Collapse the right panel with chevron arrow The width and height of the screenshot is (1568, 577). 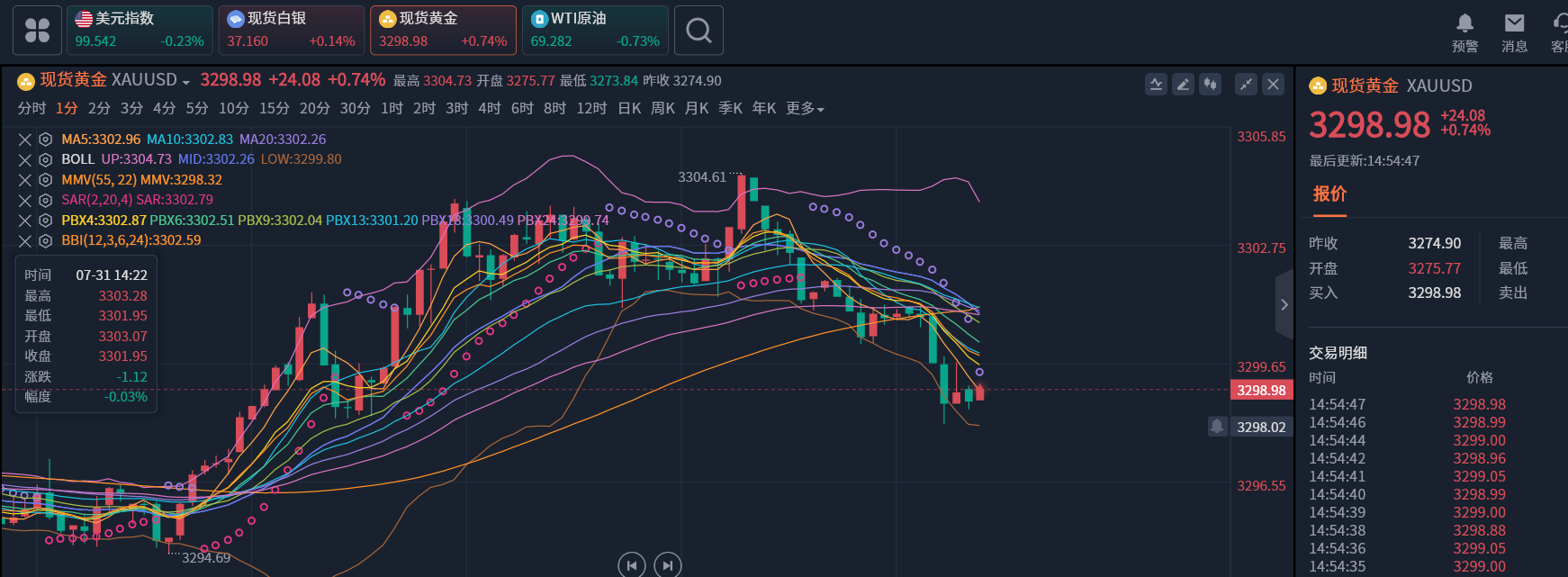(1284, 304)
